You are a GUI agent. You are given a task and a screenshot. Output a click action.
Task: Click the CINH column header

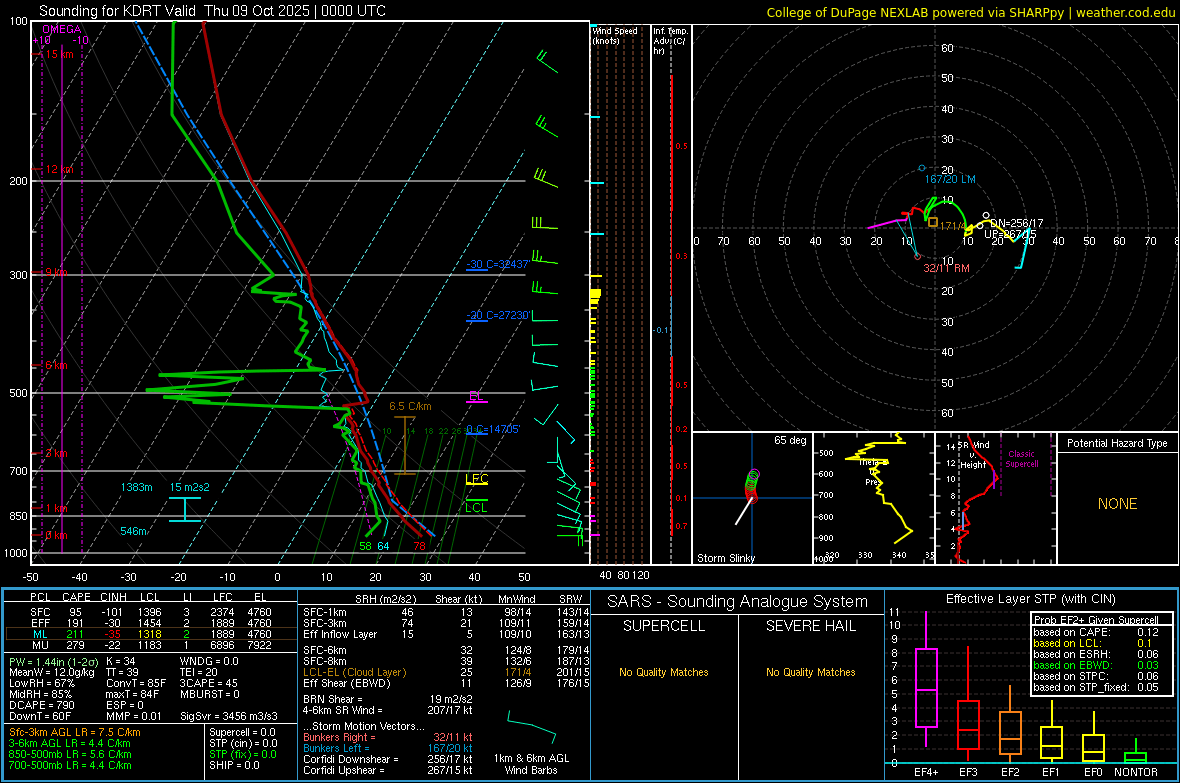click(113, 597)
